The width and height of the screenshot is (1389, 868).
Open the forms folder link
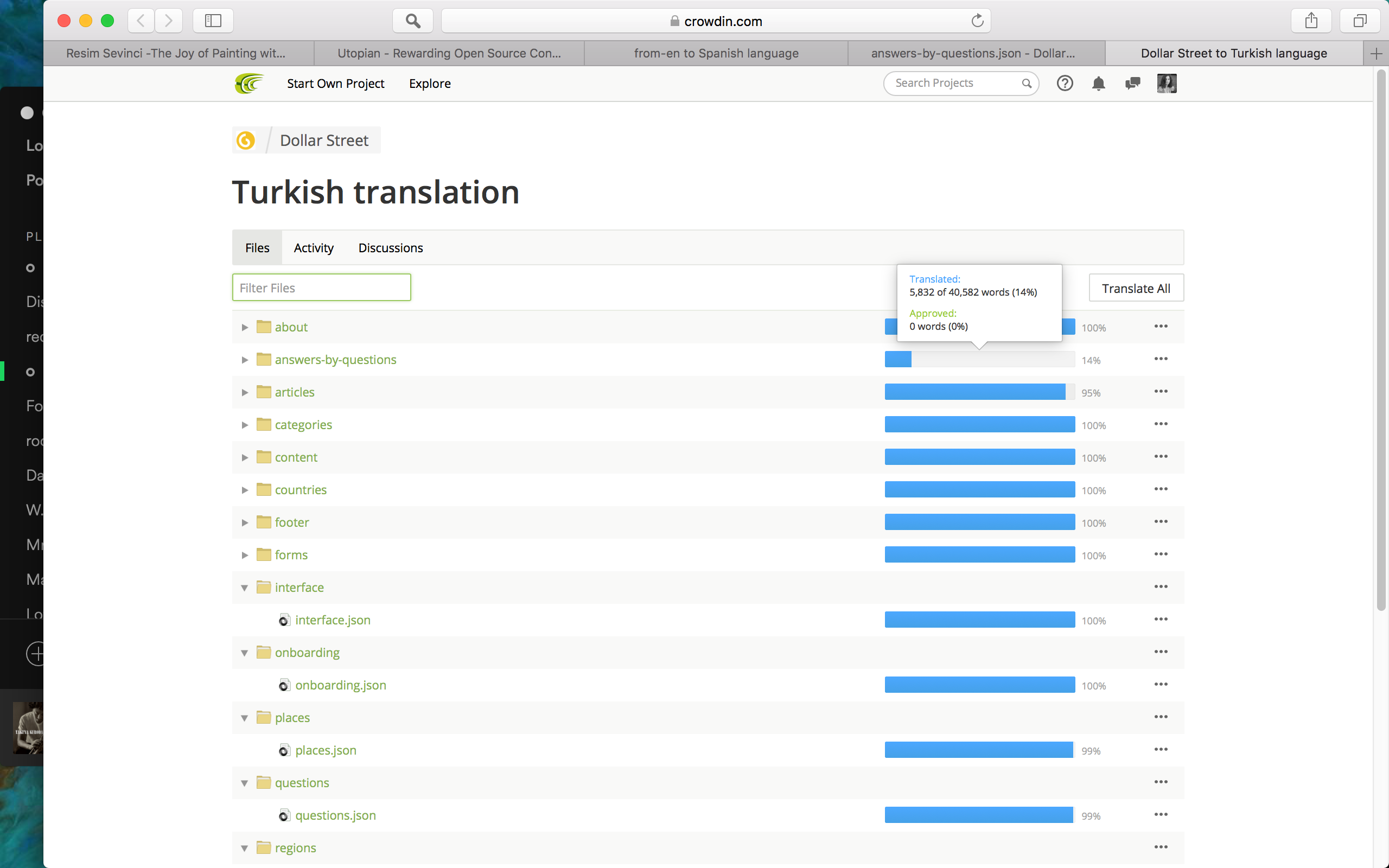point(291,555)
